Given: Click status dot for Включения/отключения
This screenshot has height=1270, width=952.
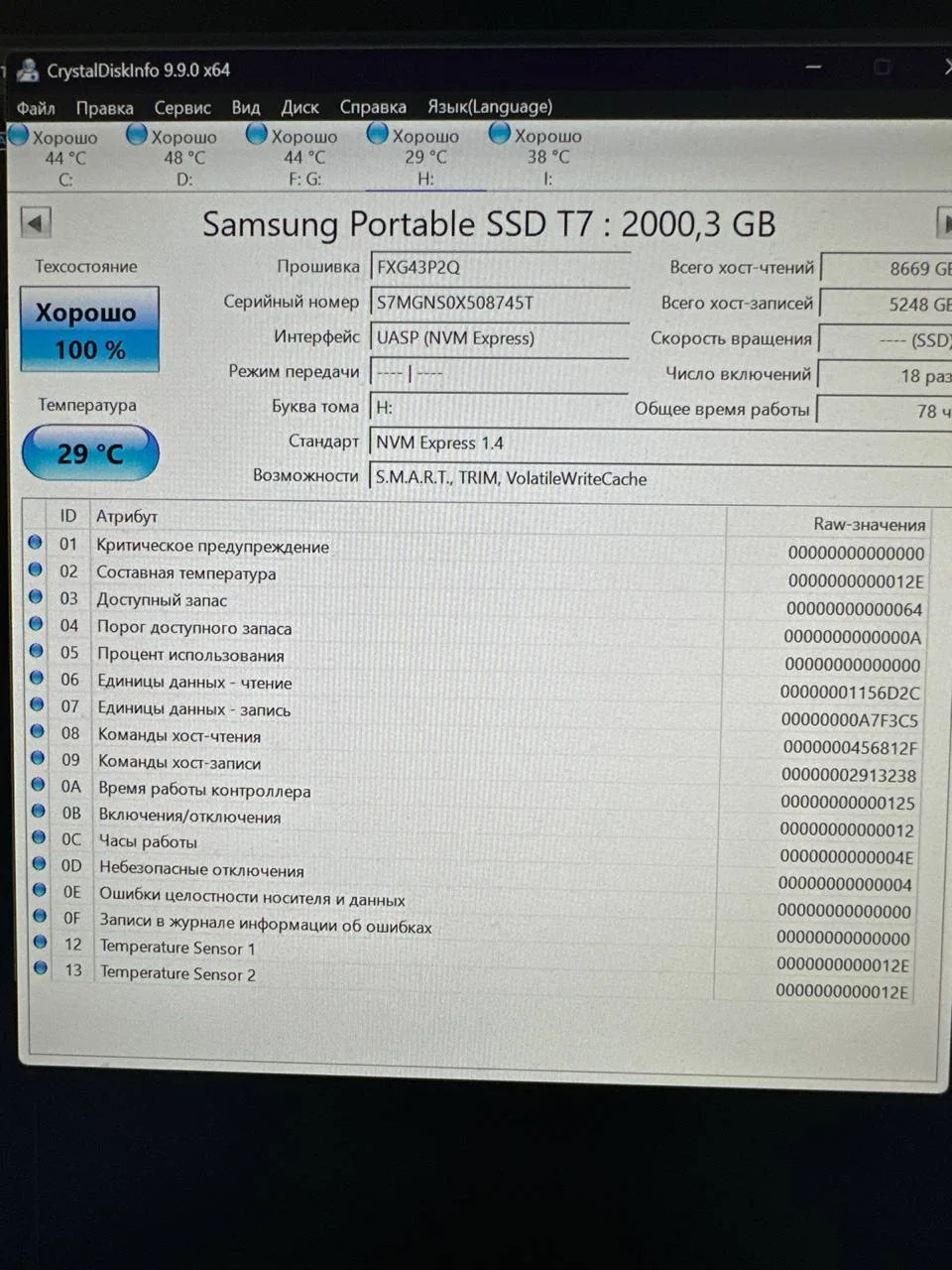Looking at the screenshot, I should tap(39, 811).
